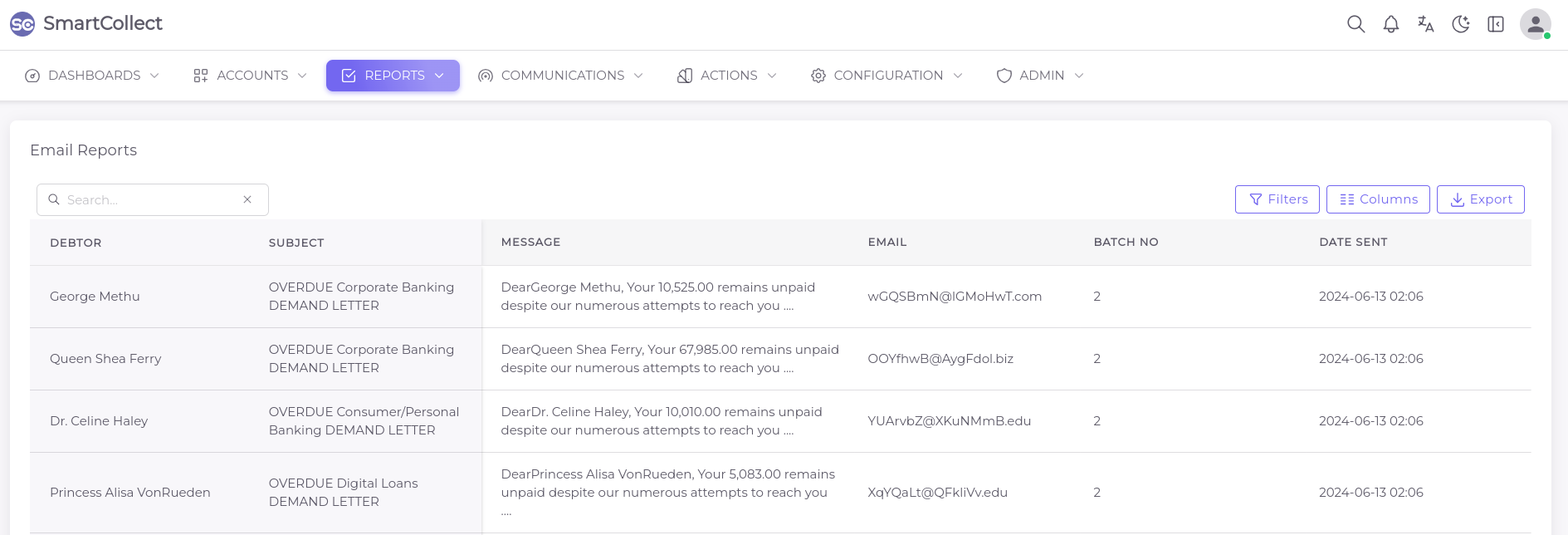Click the Filters button
Image resolution: width=1568 pixels, height=535 pixels.
pos(1277,199)
